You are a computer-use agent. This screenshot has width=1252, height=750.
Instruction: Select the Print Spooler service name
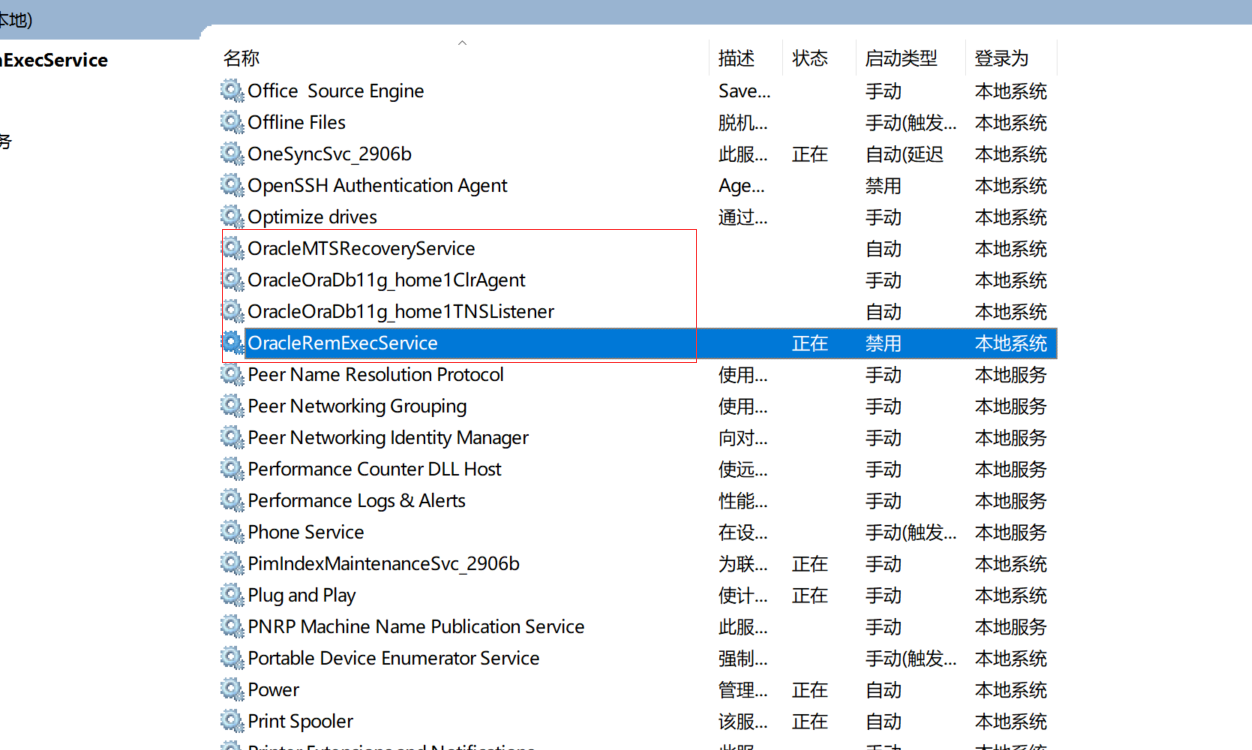tap(301, 721)
